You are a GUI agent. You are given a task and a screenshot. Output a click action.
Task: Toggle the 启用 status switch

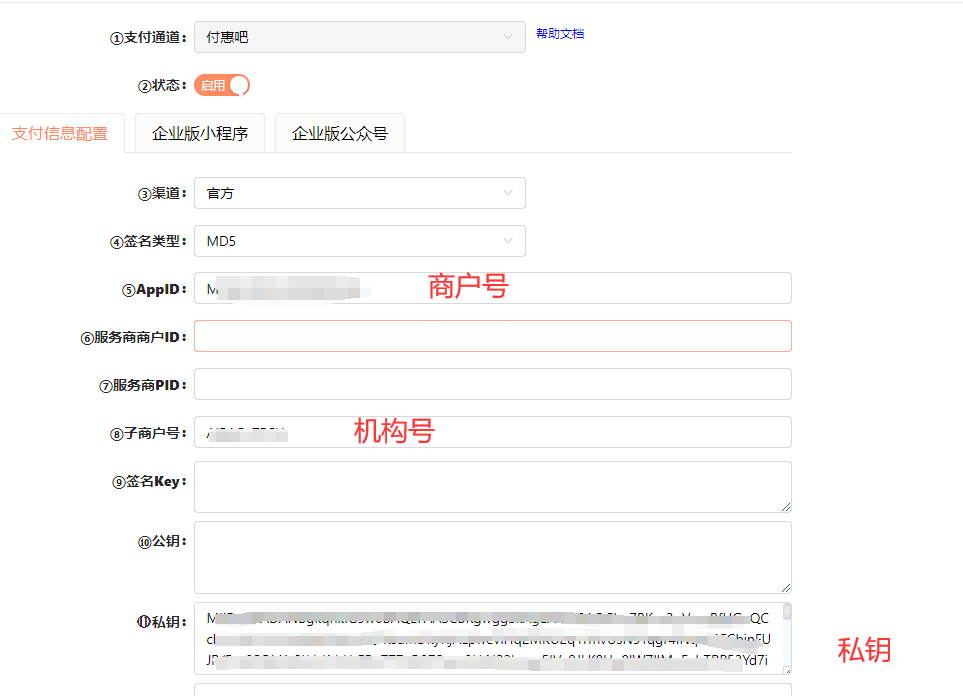[222, 85]
